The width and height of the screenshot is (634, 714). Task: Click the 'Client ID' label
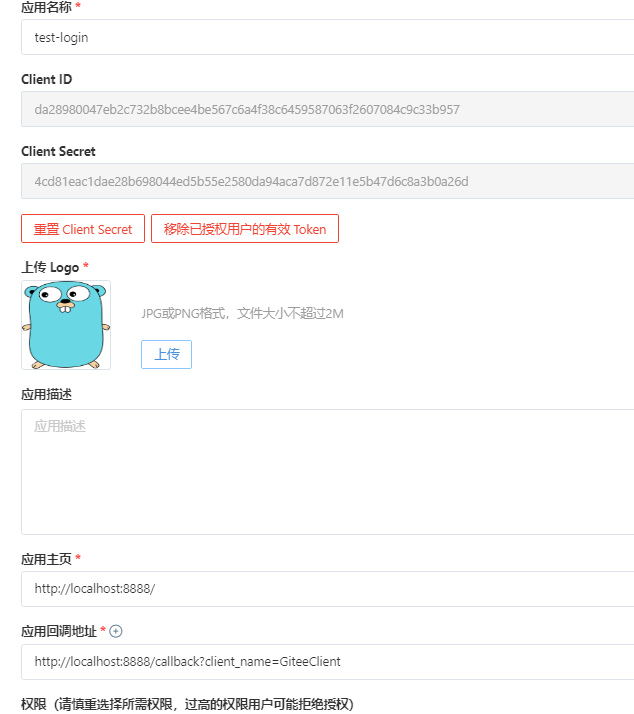coord(46,79)
